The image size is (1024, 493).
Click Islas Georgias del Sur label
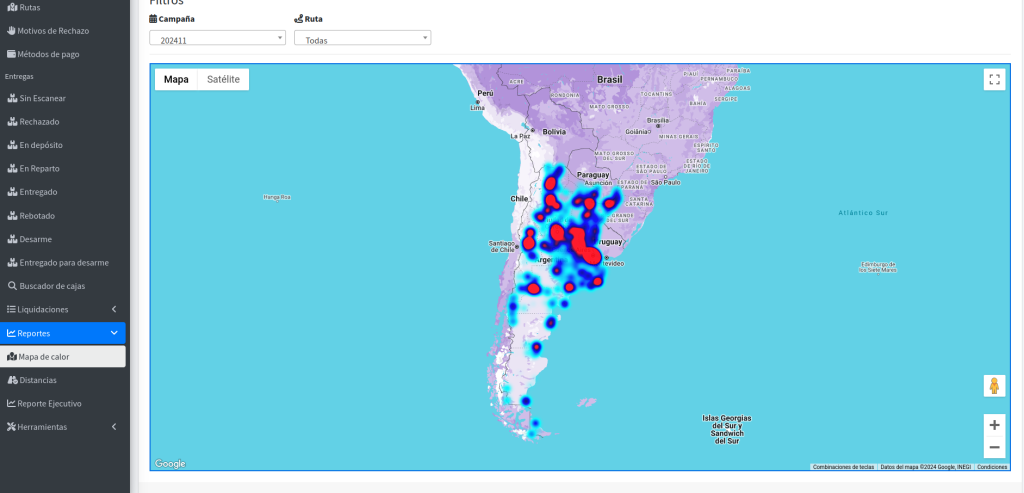click(727, 430)
